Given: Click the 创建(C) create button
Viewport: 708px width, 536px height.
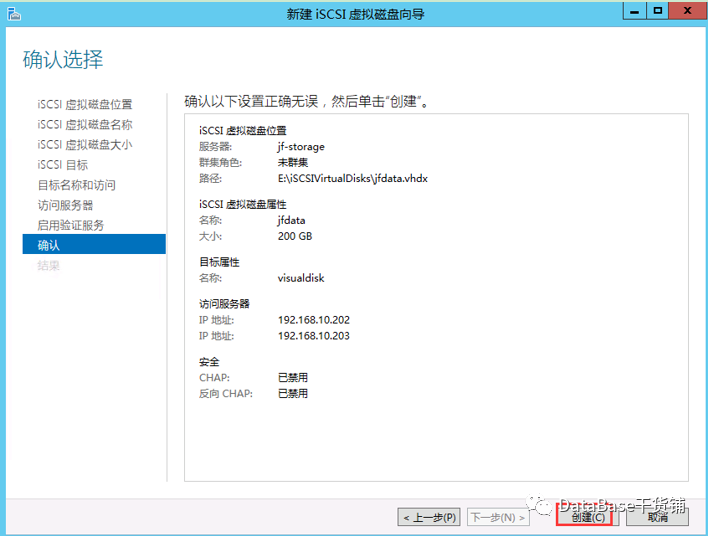Looking at the screenshot, I should (x=588, y=517).
